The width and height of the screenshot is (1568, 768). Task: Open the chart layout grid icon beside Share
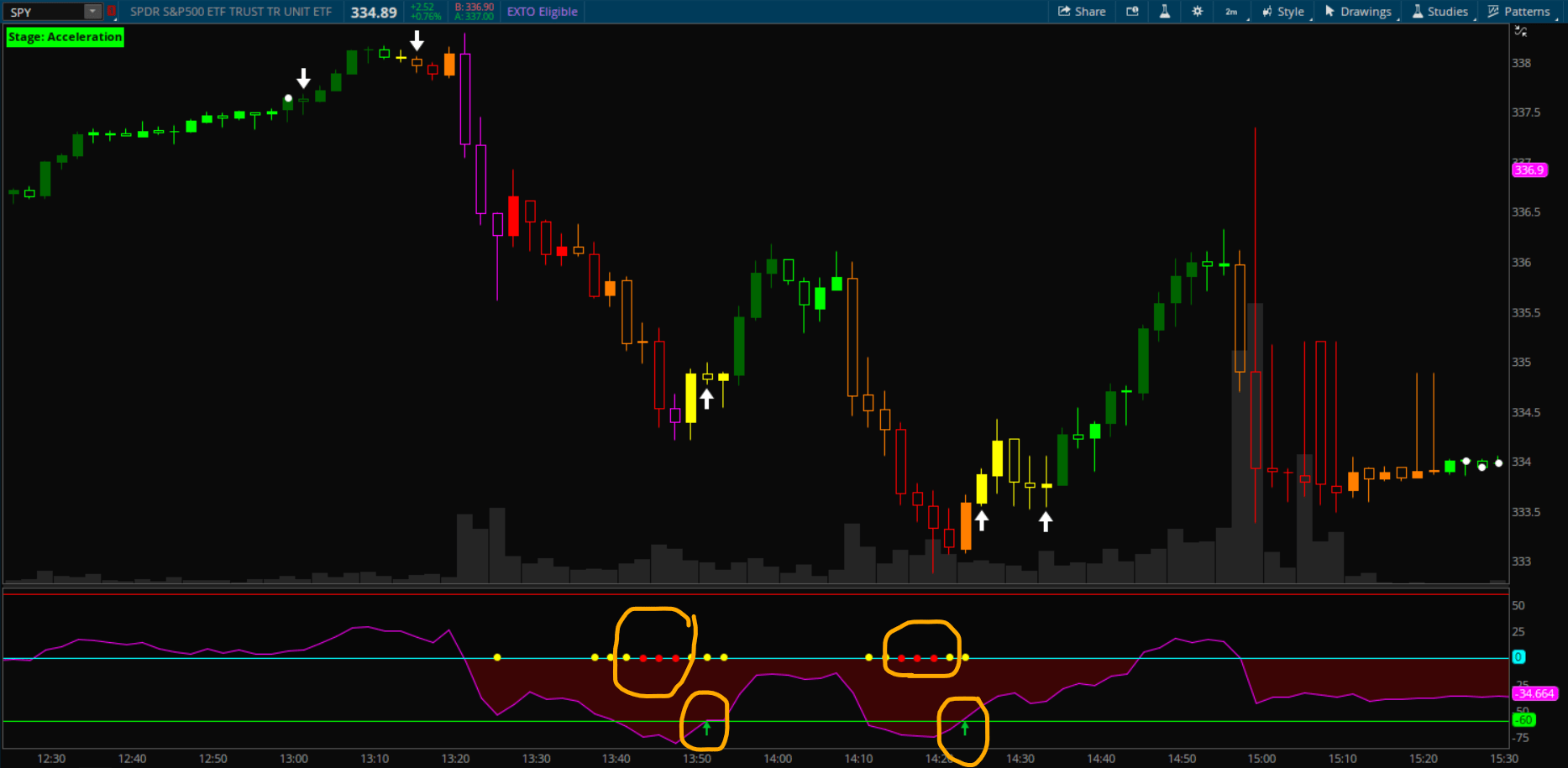tap(1132, 12)
